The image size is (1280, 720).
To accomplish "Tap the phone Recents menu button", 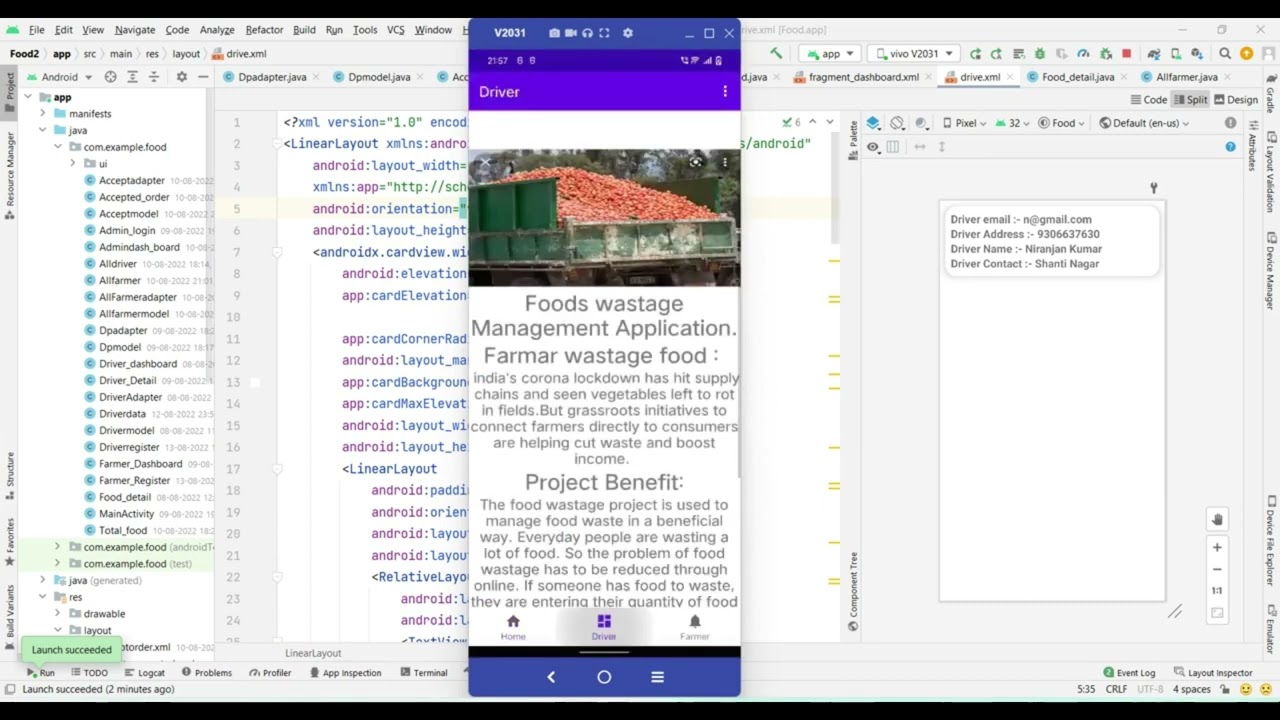I will 657,677.
